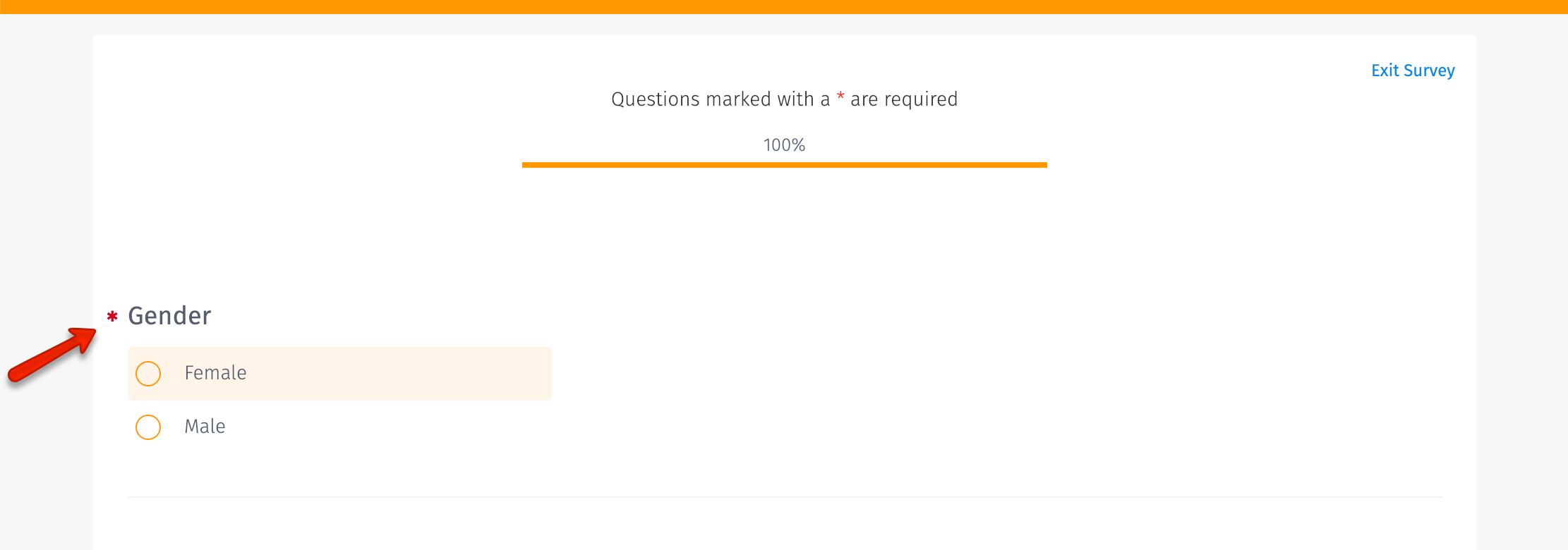Select the Male radio button
The width and height of the screenshot is (1568, 550).
pyautogui.click(x=148, y=427)
